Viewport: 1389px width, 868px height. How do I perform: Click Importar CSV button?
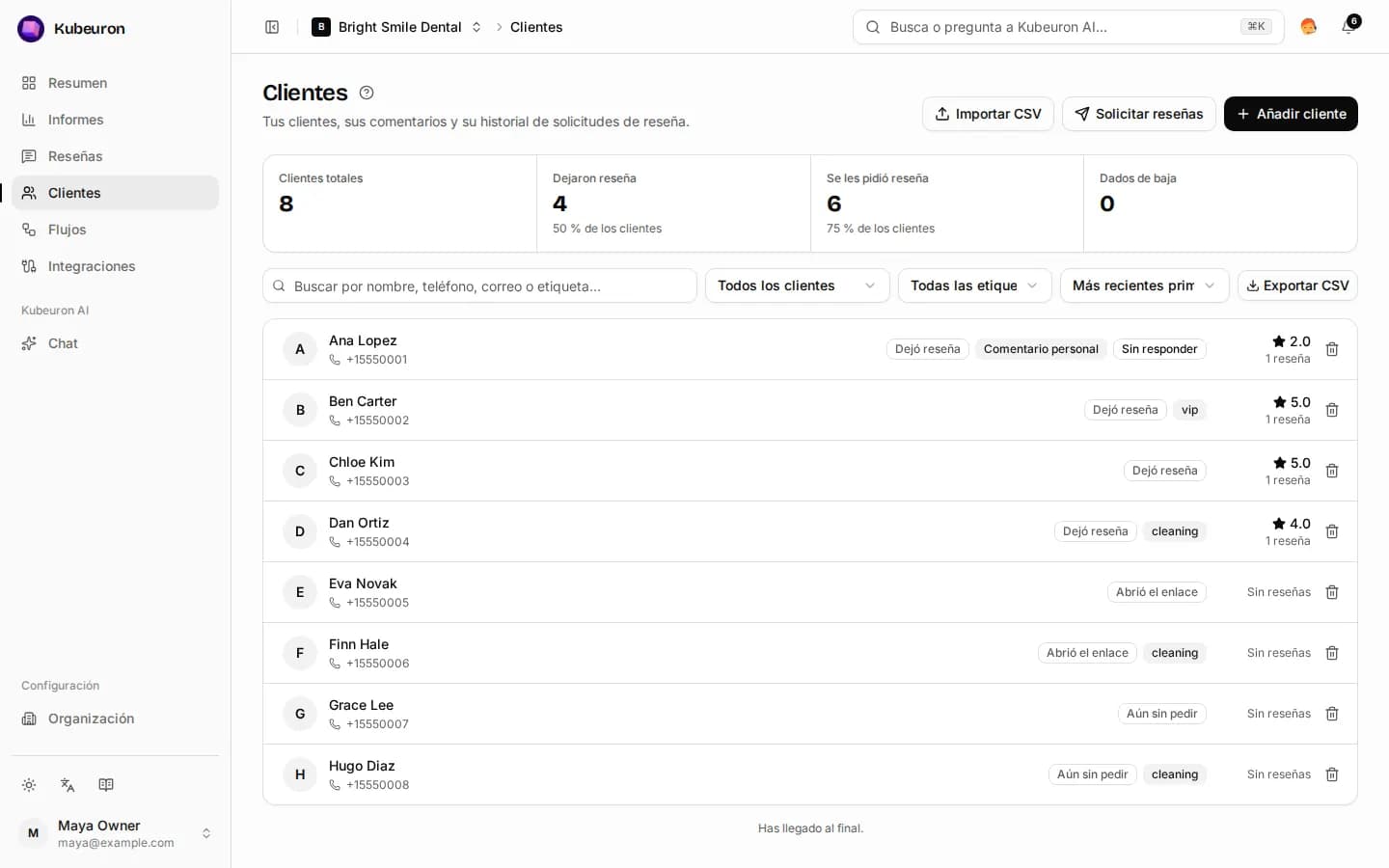click(x=988, y=114)
